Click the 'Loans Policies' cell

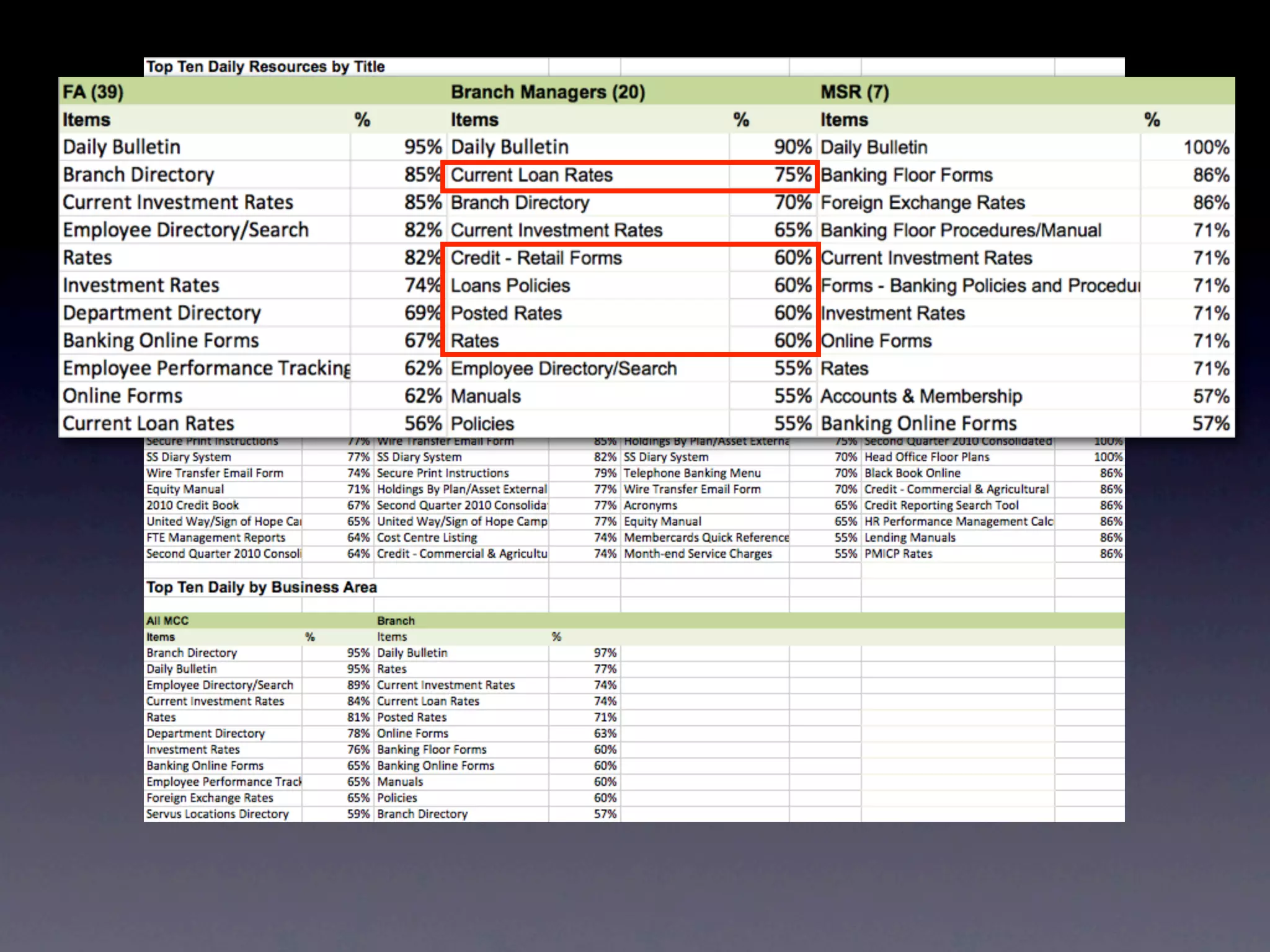pyautogui.click(x=510, y=286)
